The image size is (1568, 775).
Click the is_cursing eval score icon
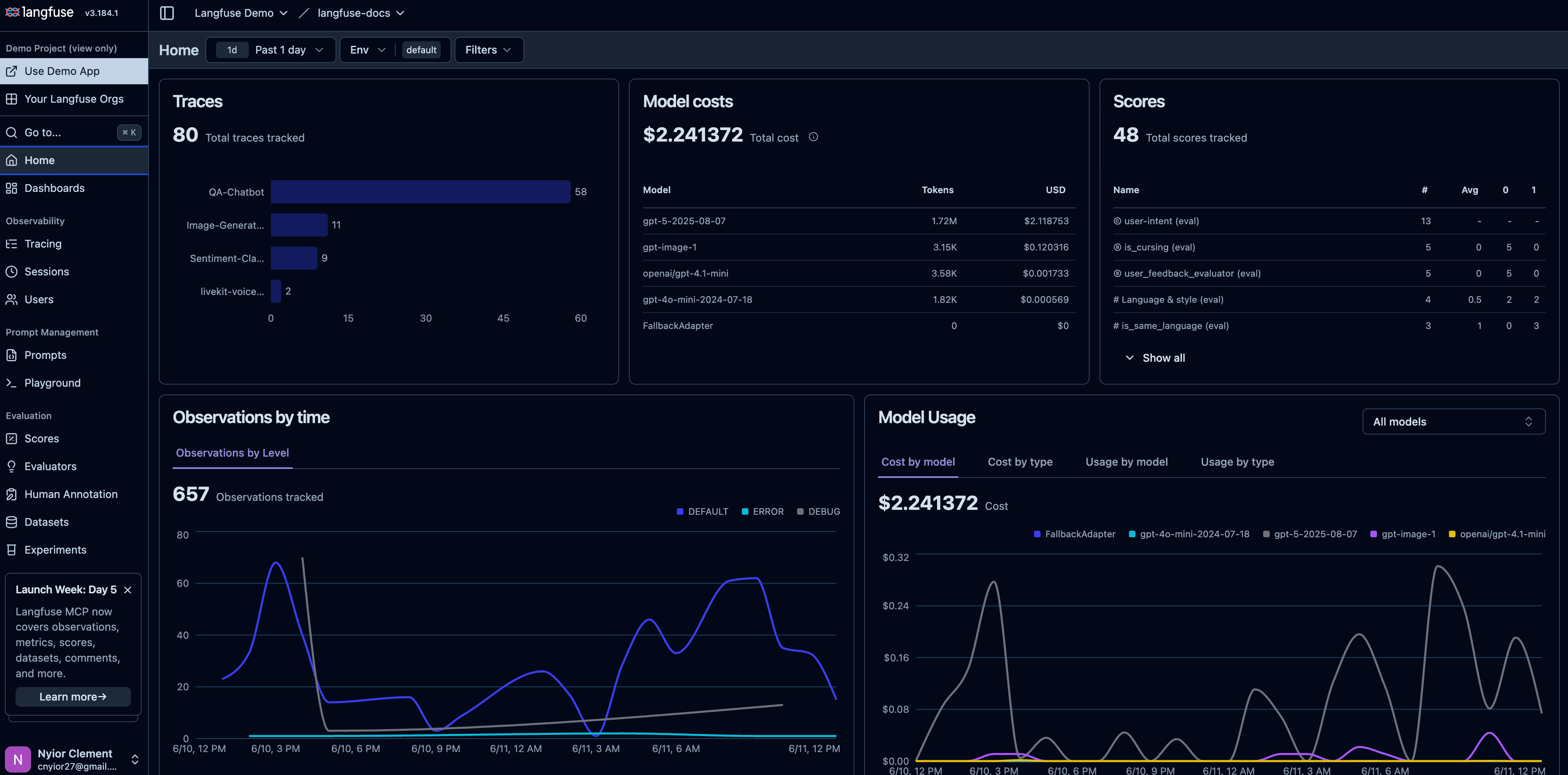point(1117,247)
